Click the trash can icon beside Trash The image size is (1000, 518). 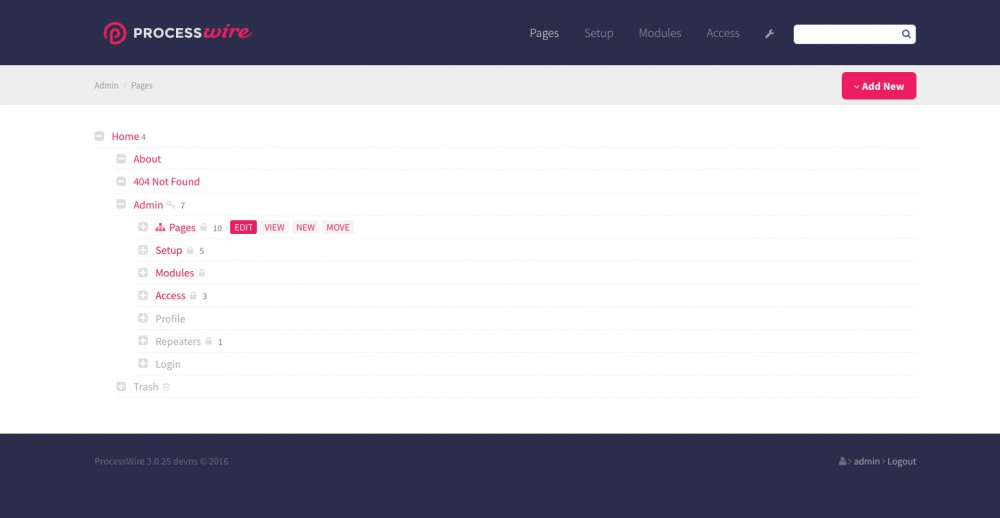click(x=167, y=387)
